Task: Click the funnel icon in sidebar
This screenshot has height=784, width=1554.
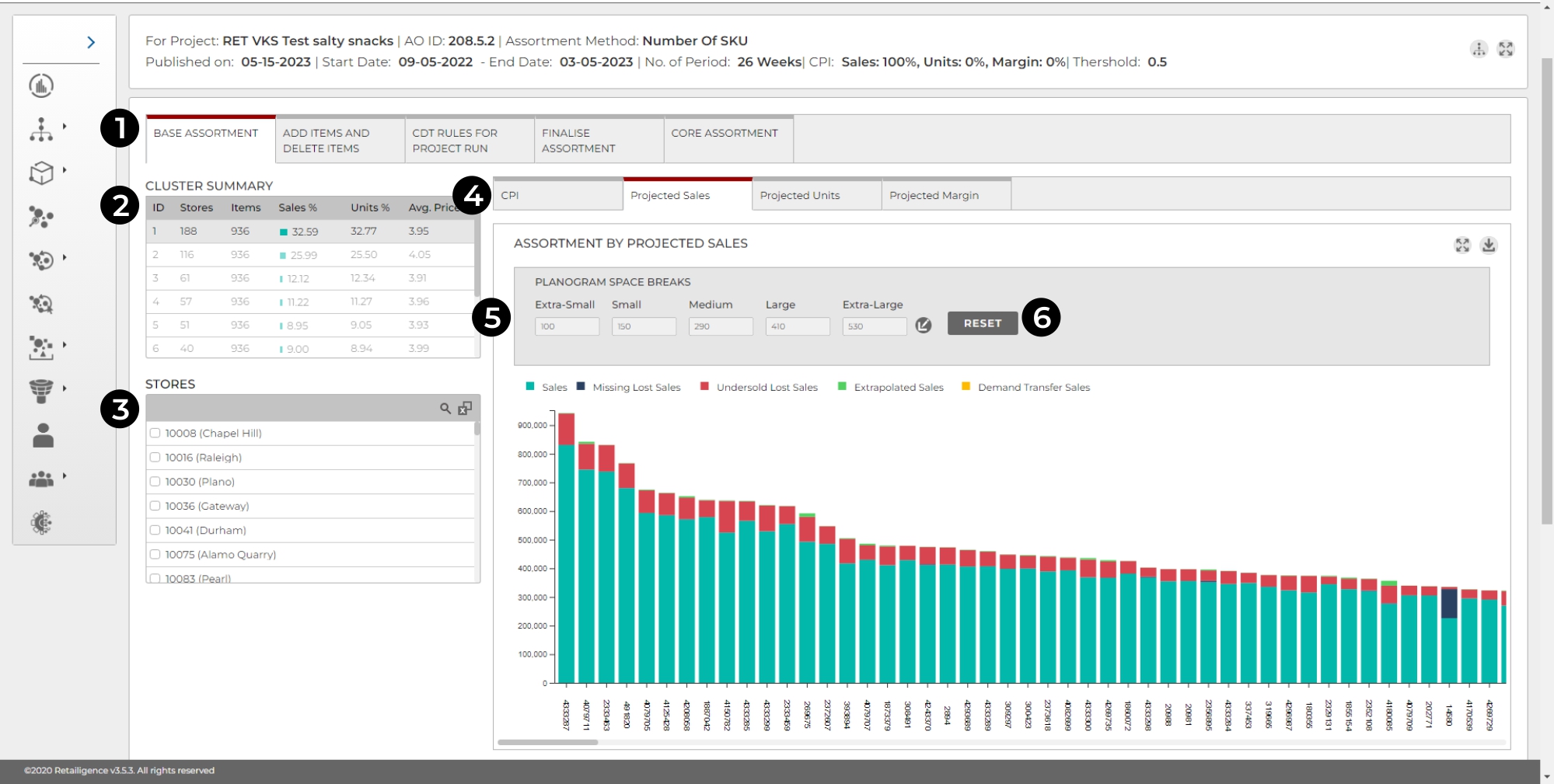Action: (x=41, y=390)
